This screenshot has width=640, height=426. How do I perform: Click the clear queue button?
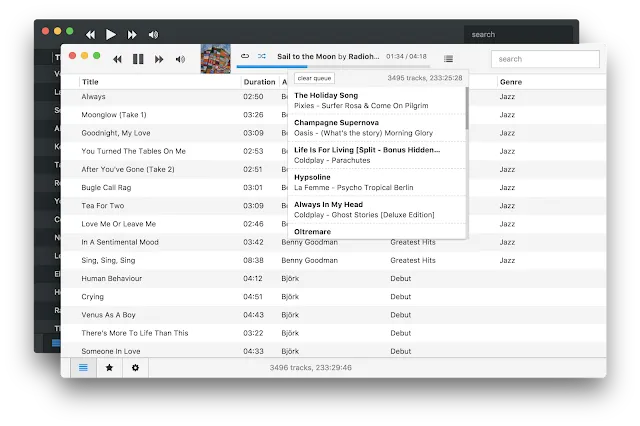pyautogui.click(x=314, y=78)
